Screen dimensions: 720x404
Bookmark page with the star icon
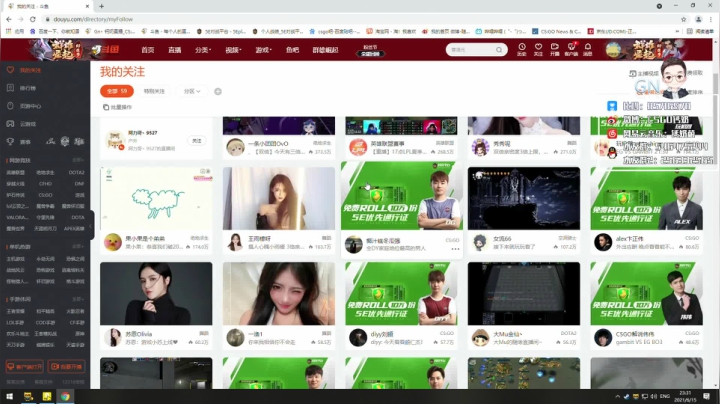coord(683,19)
